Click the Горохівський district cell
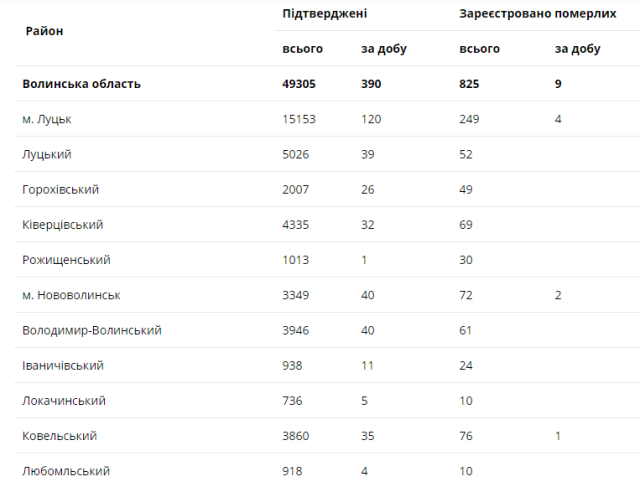This screenshot has width=640, height=487. pyautogui.click(x=60, y=189)
